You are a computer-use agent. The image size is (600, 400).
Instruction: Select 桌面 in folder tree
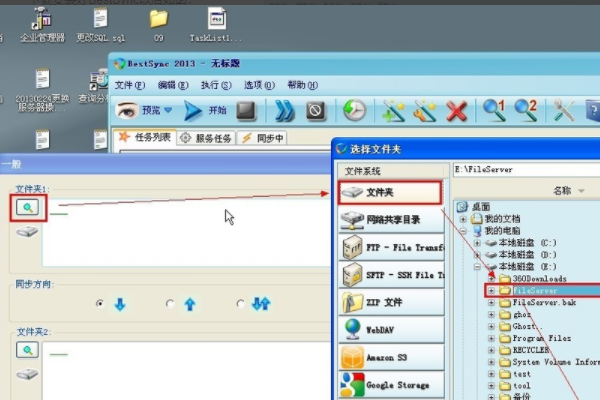click(481, 207)
